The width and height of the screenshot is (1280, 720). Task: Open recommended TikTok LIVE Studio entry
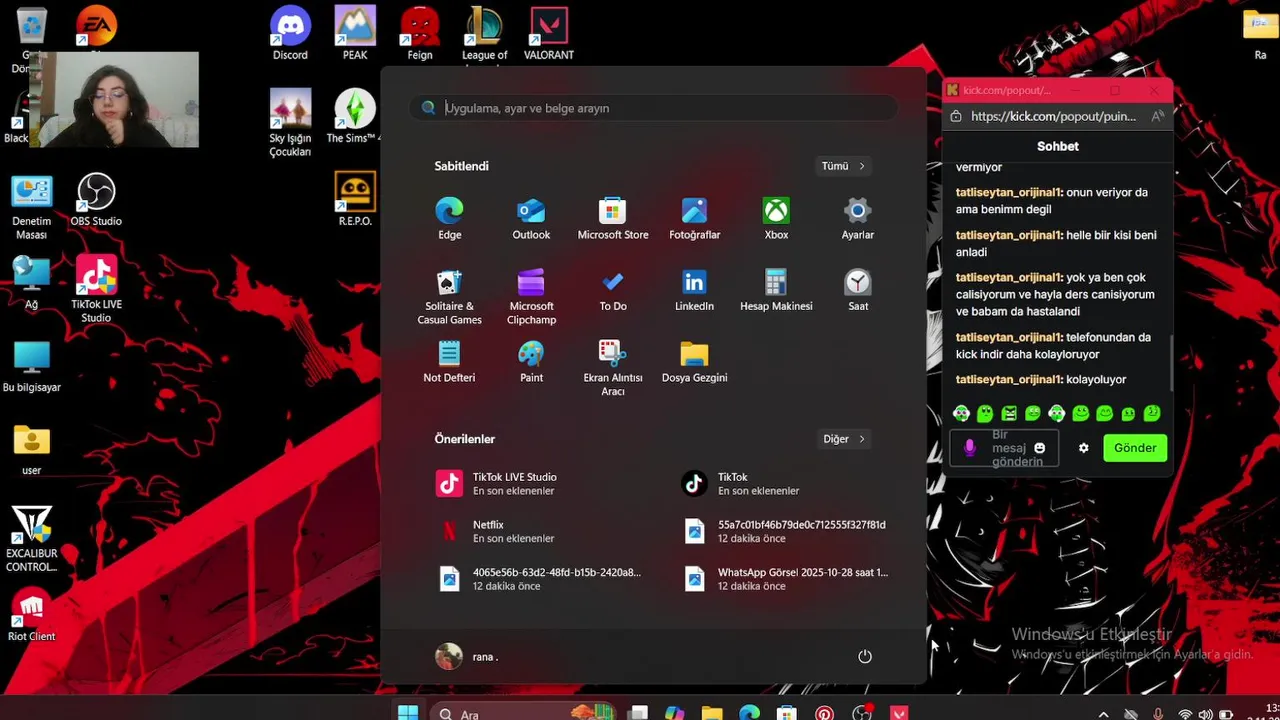[x=540, y=484]
